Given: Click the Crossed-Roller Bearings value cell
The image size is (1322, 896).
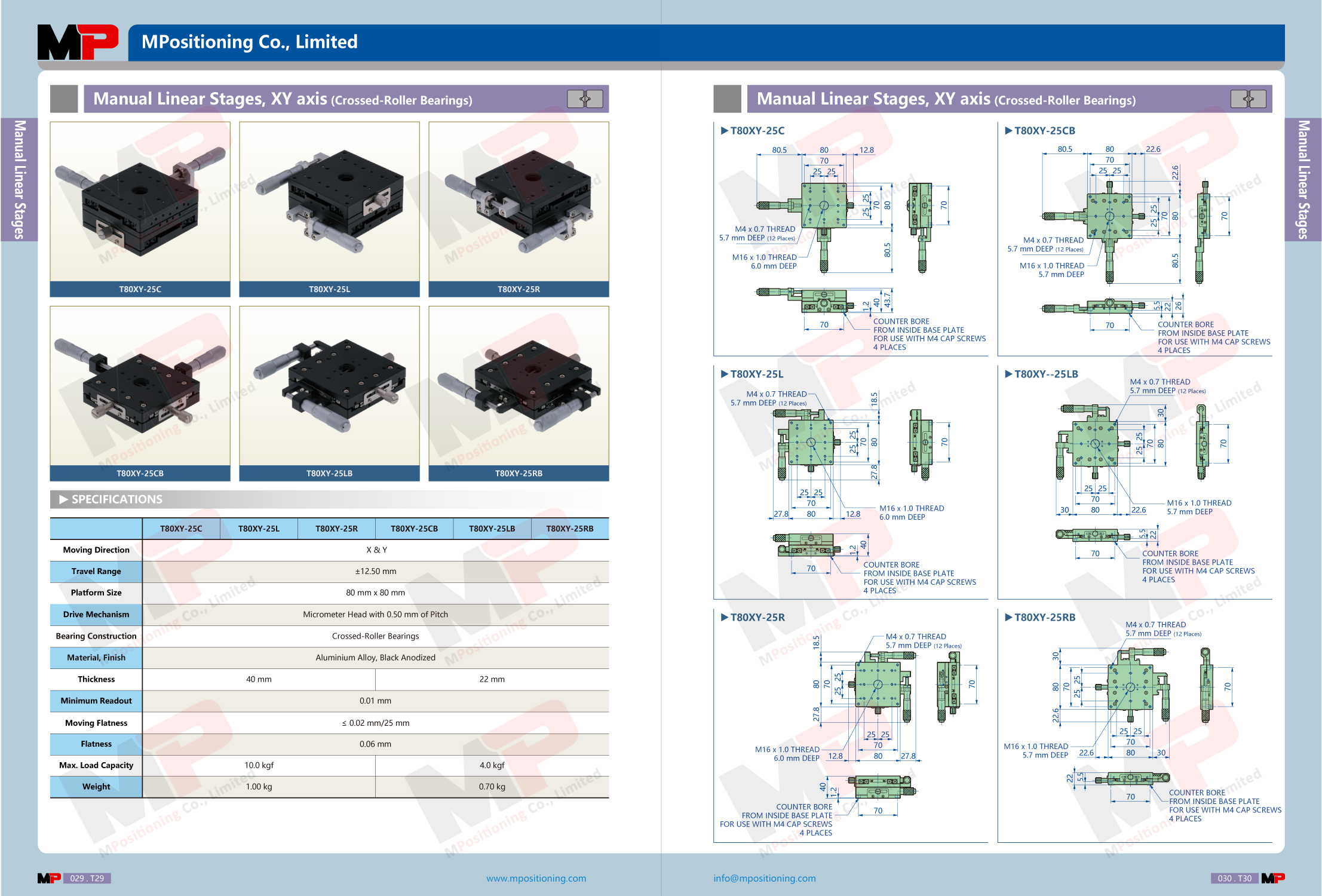Looking at the screenshot, I should [376, 636].
